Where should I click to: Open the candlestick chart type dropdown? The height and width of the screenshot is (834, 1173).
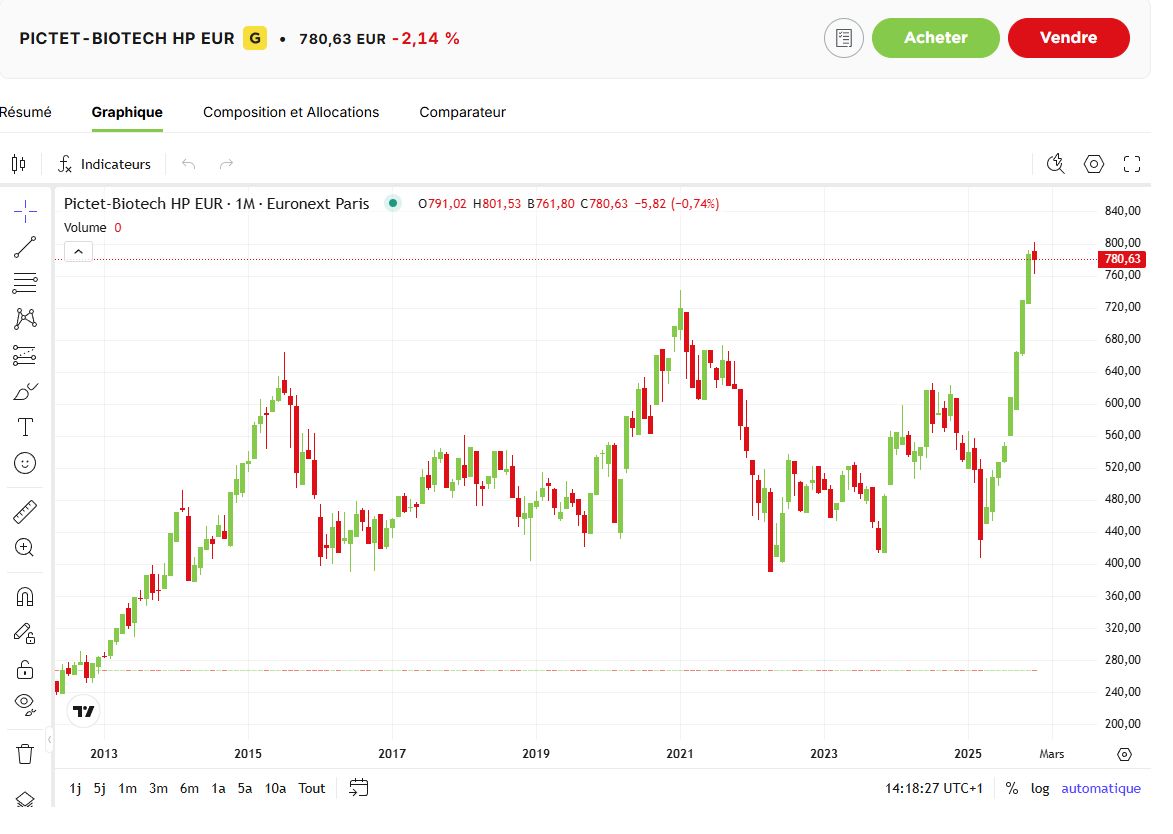pyautogui.click(x=19, y=164)
